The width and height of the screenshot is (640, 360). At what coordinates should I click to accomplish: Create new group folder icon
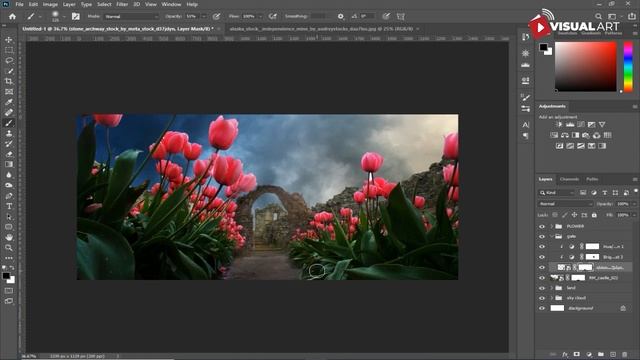[x=601, y=354]
